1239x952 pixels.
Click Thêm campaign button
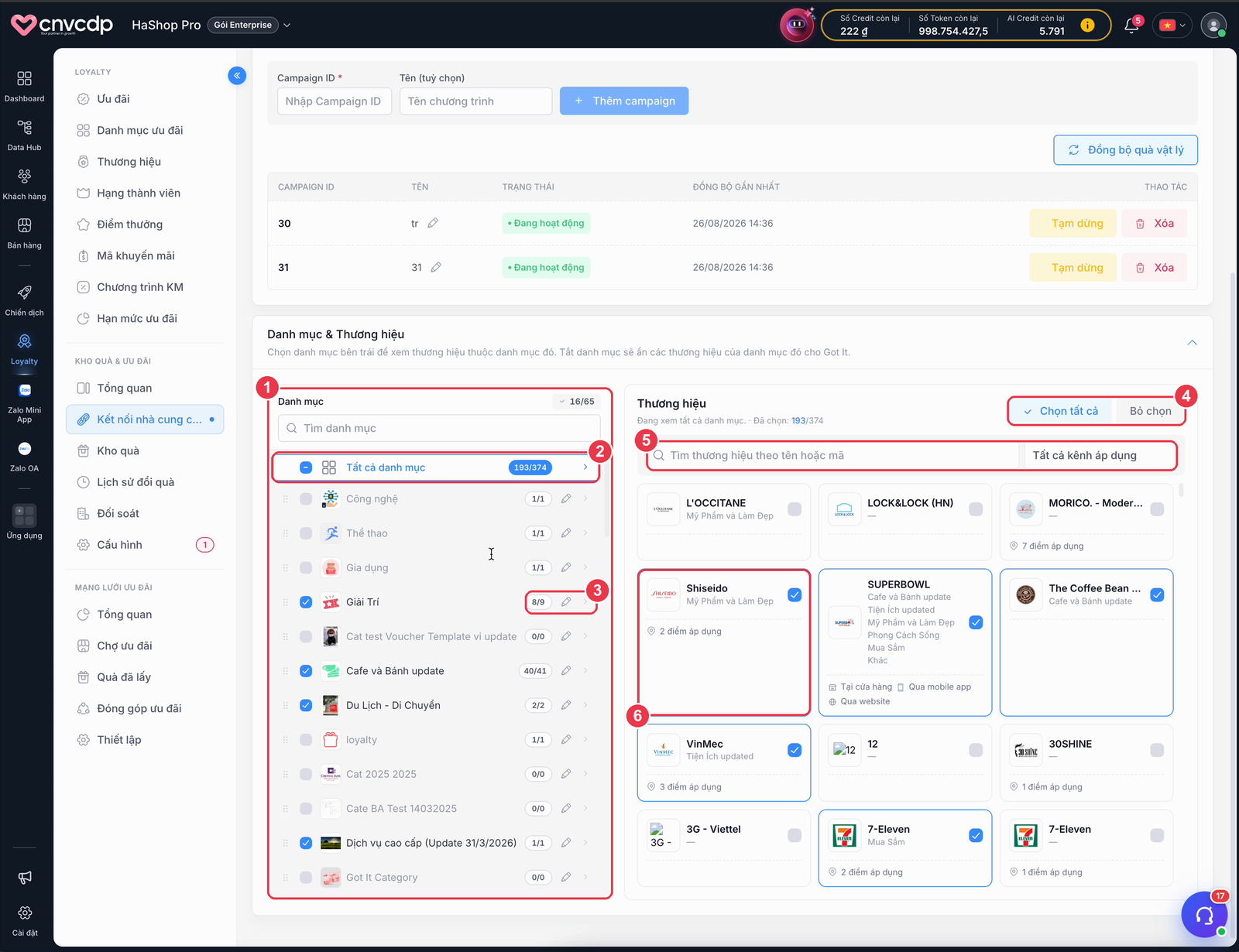pyautogui.click(x=624, y=101)
